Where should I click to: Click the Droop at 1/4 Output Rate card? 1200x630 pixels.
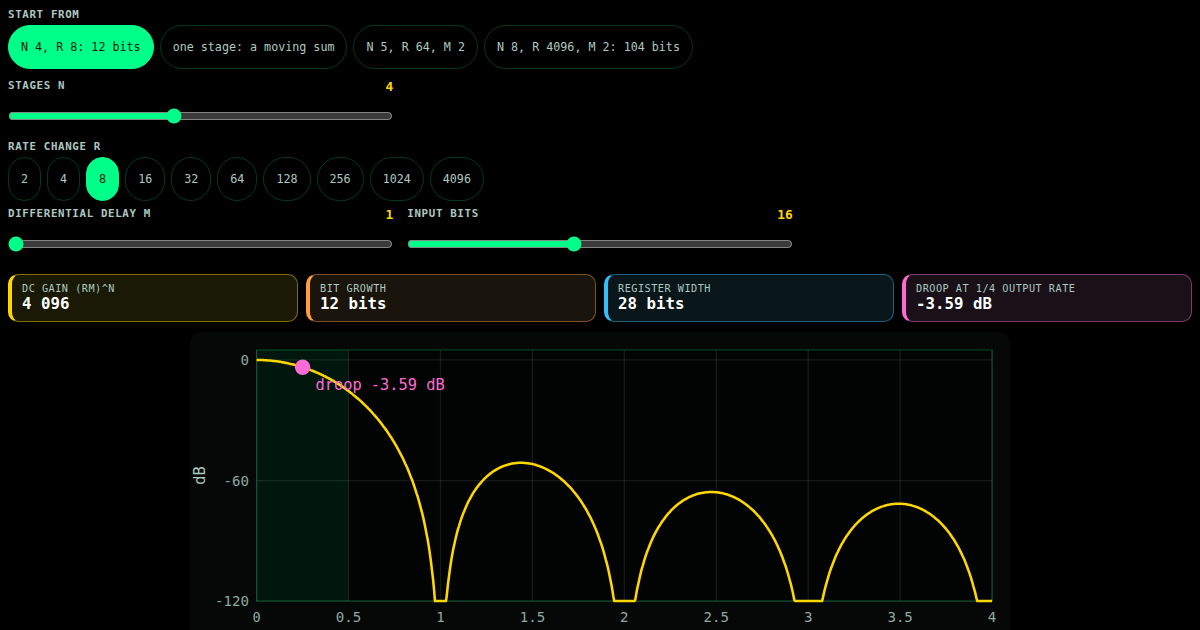pos(1047,298)
